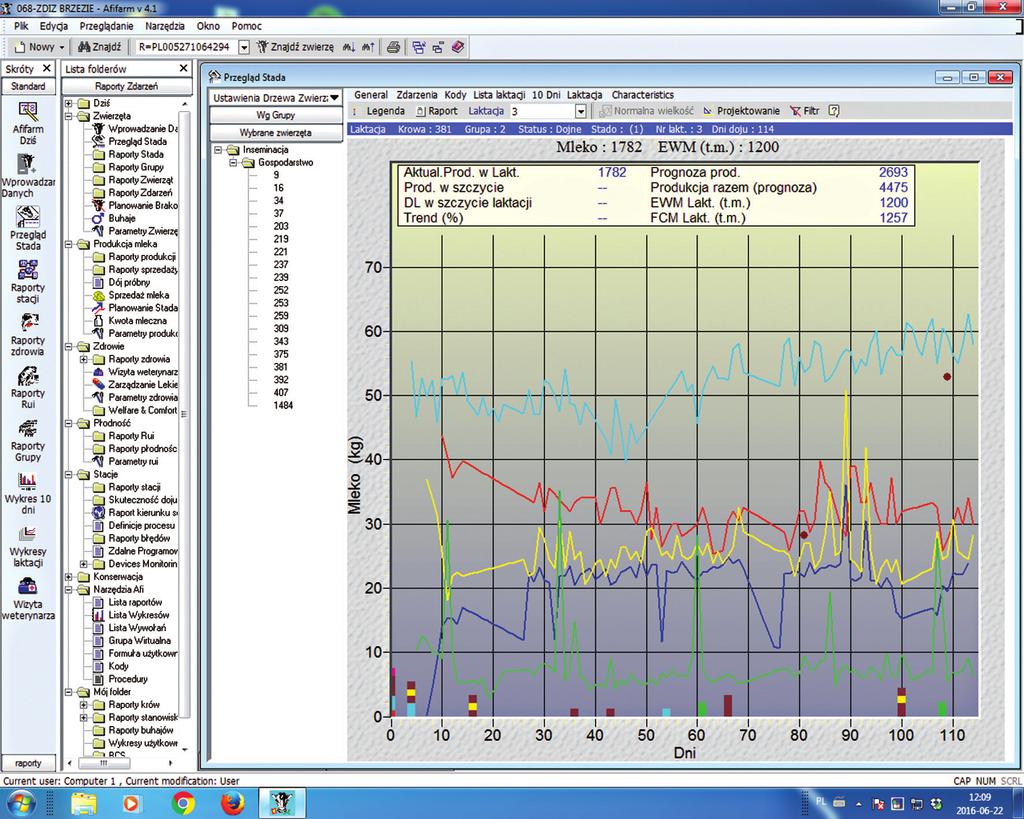1024x819 pixels.
Task: Open the Wizyta weterynarza shortcut icon
Action: [27, 586]
